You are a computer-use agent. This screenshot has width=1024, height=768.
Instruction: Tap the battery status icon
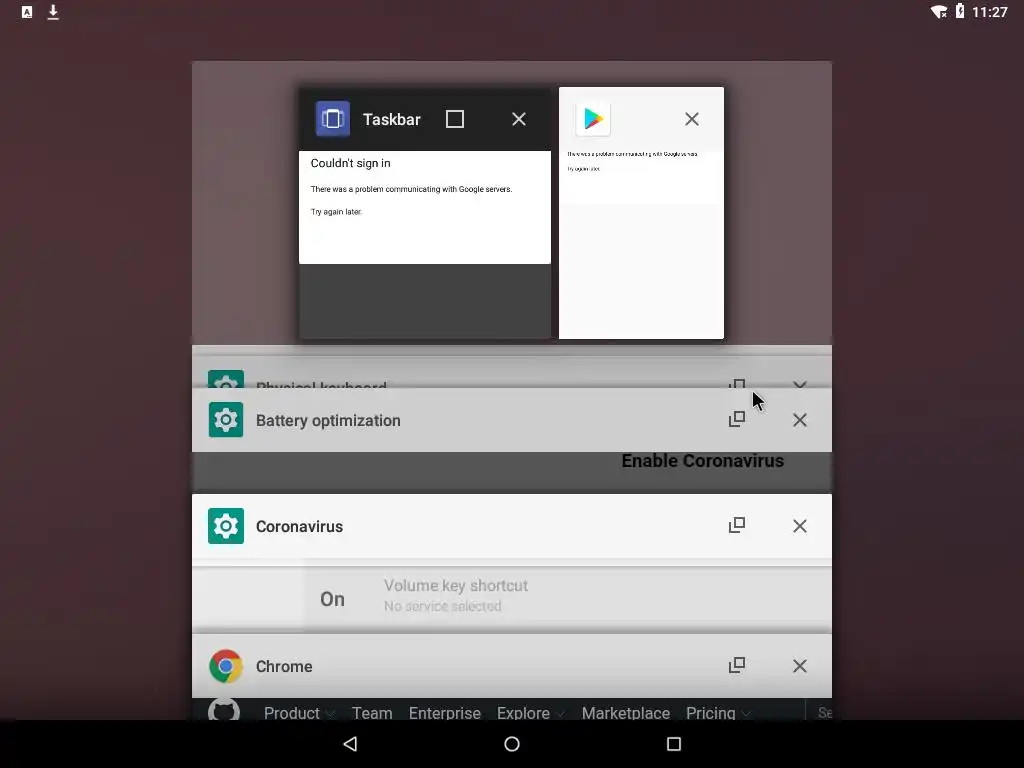[x=960, y=11]
